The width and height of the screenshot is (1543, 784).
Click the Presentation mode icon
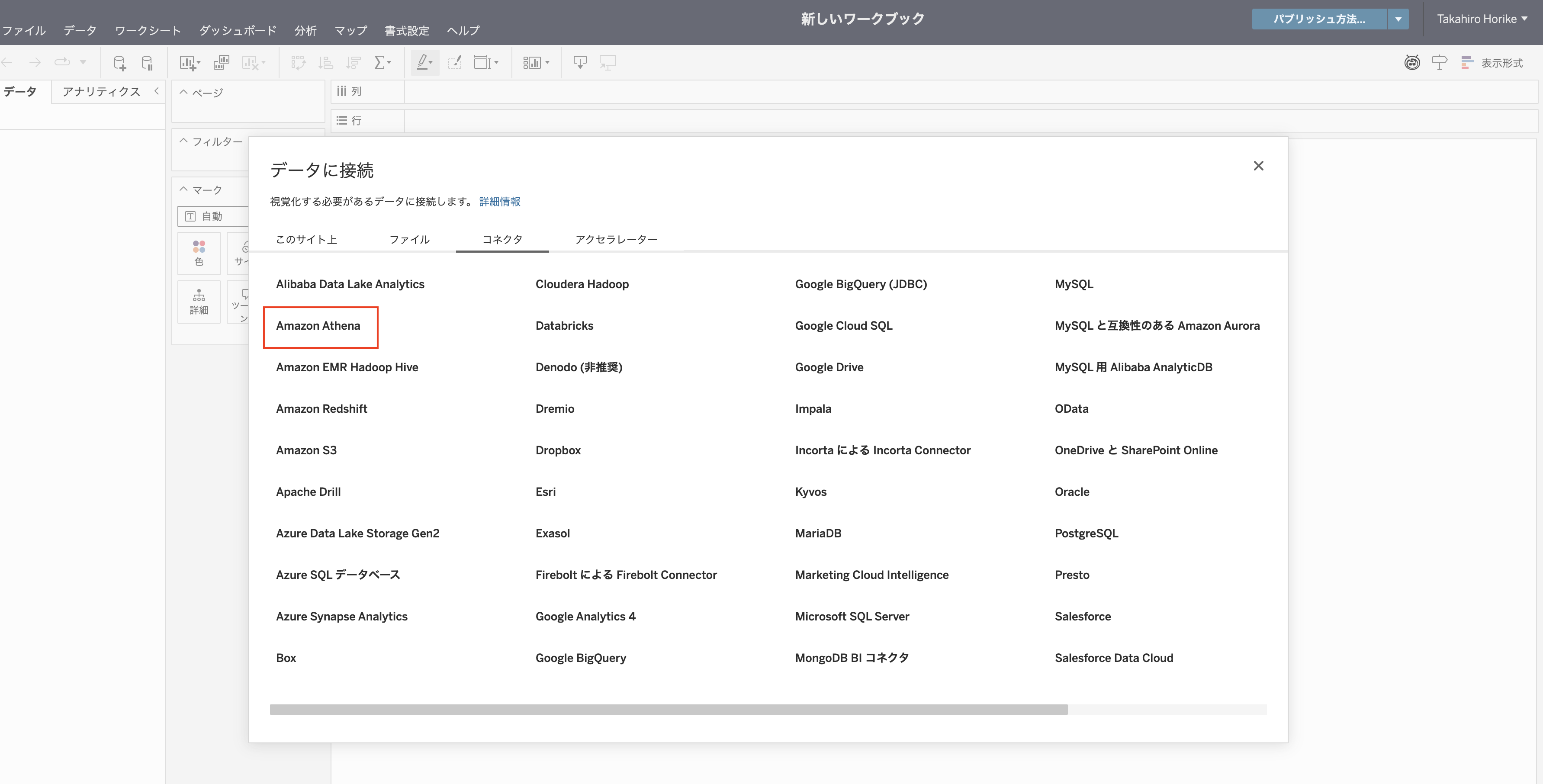pos(608,62)
